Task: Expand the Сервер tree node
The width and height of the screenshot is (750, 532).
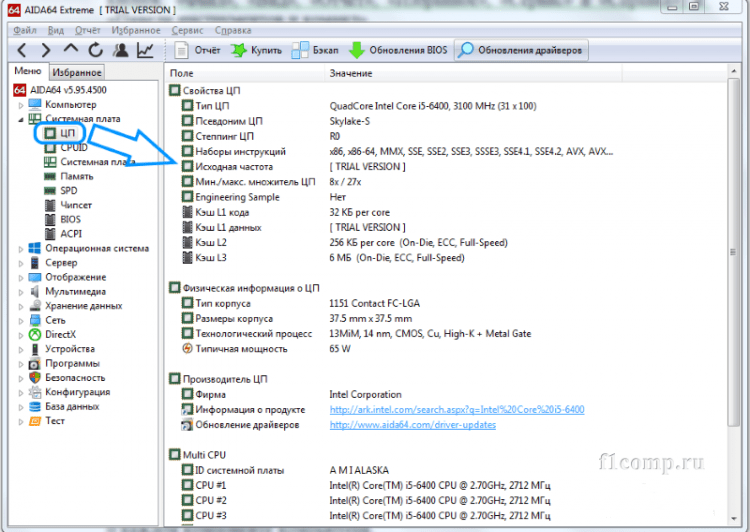Action: (x=21, y=263)
